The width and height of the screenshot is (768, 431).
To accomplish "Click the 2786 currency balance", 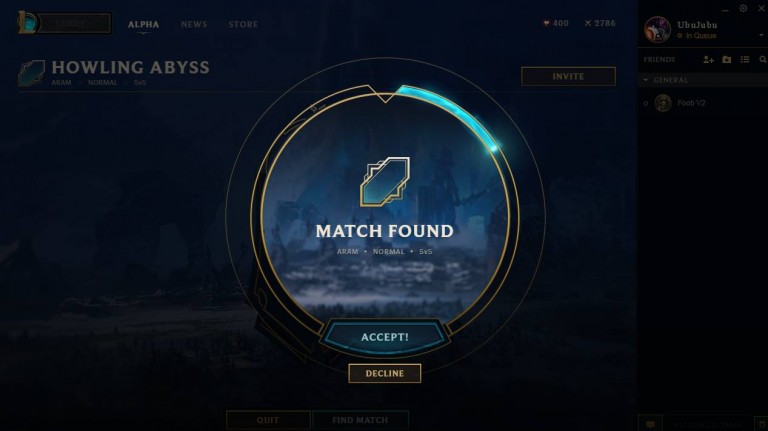I will coord(600,23).
